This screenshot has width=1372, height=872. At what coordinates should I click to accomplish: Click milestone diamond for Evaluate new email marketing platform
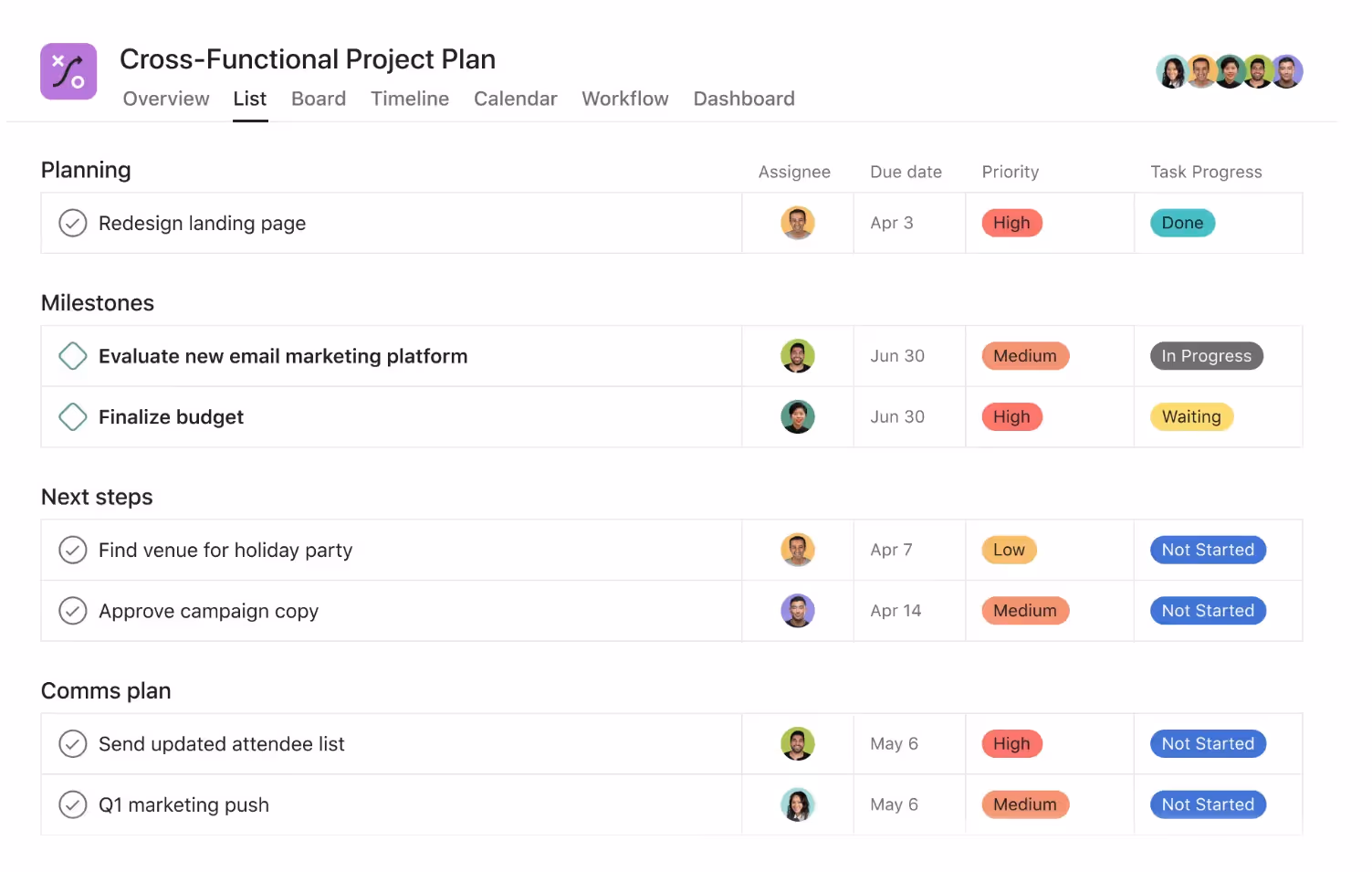(x=73, y=356)
